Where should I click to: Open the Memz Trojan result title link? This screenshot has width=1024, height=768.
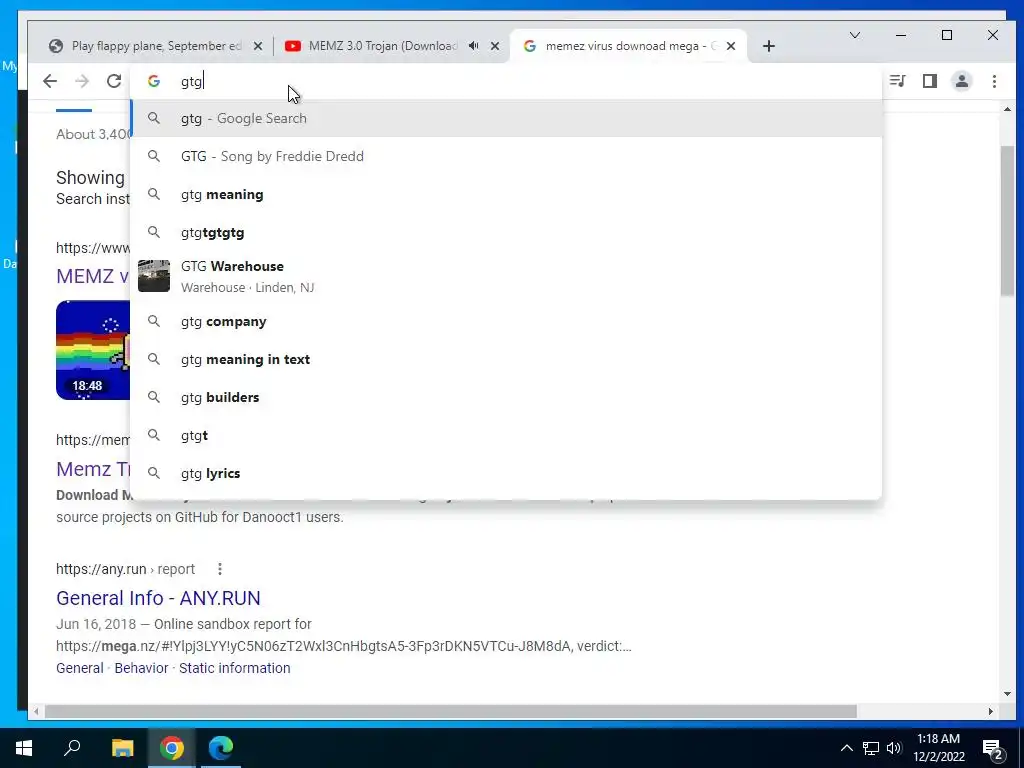click(x=93, y=469)
